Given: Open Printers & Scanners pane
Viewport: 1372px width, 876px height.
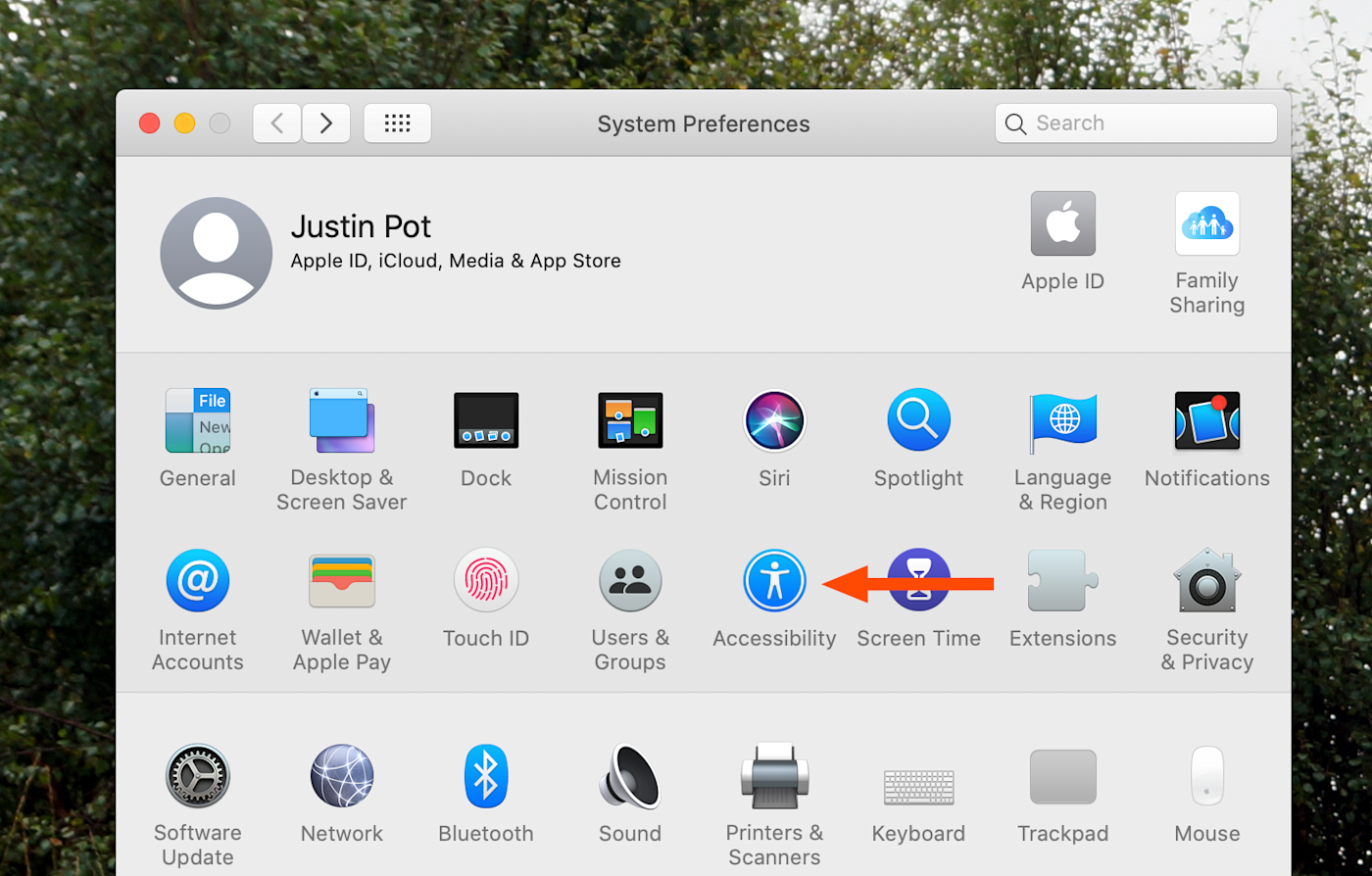Looking at the screenshot, I should coord(774,776).
